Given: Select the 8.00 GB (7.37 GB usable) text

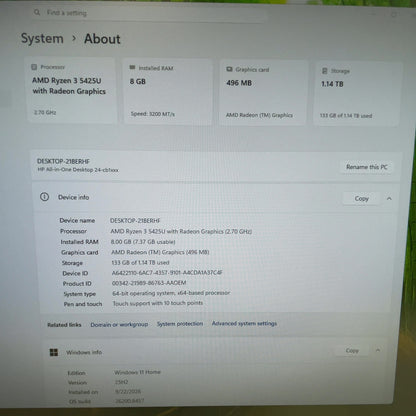Looking at the screenshot, I should coord(143,242).
